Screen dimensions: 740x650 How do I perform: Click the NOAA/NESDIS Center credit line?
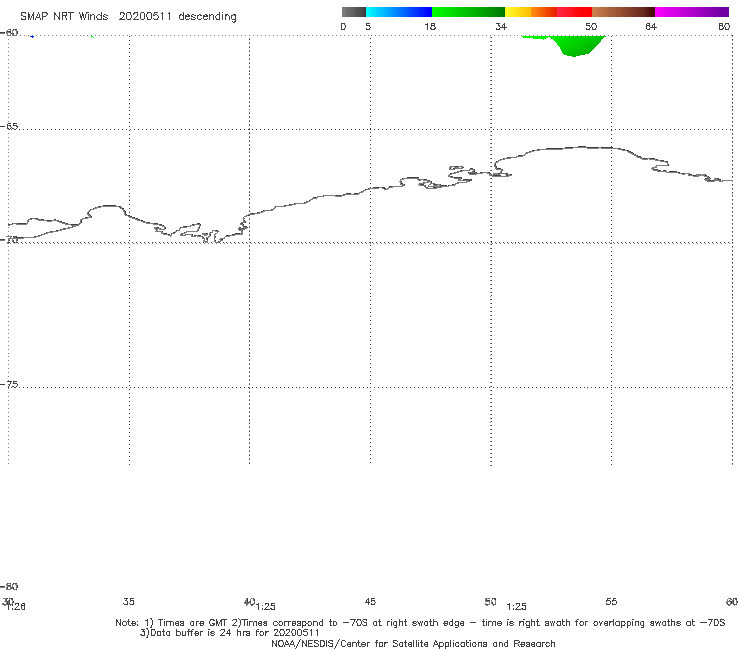coord(413,643)
